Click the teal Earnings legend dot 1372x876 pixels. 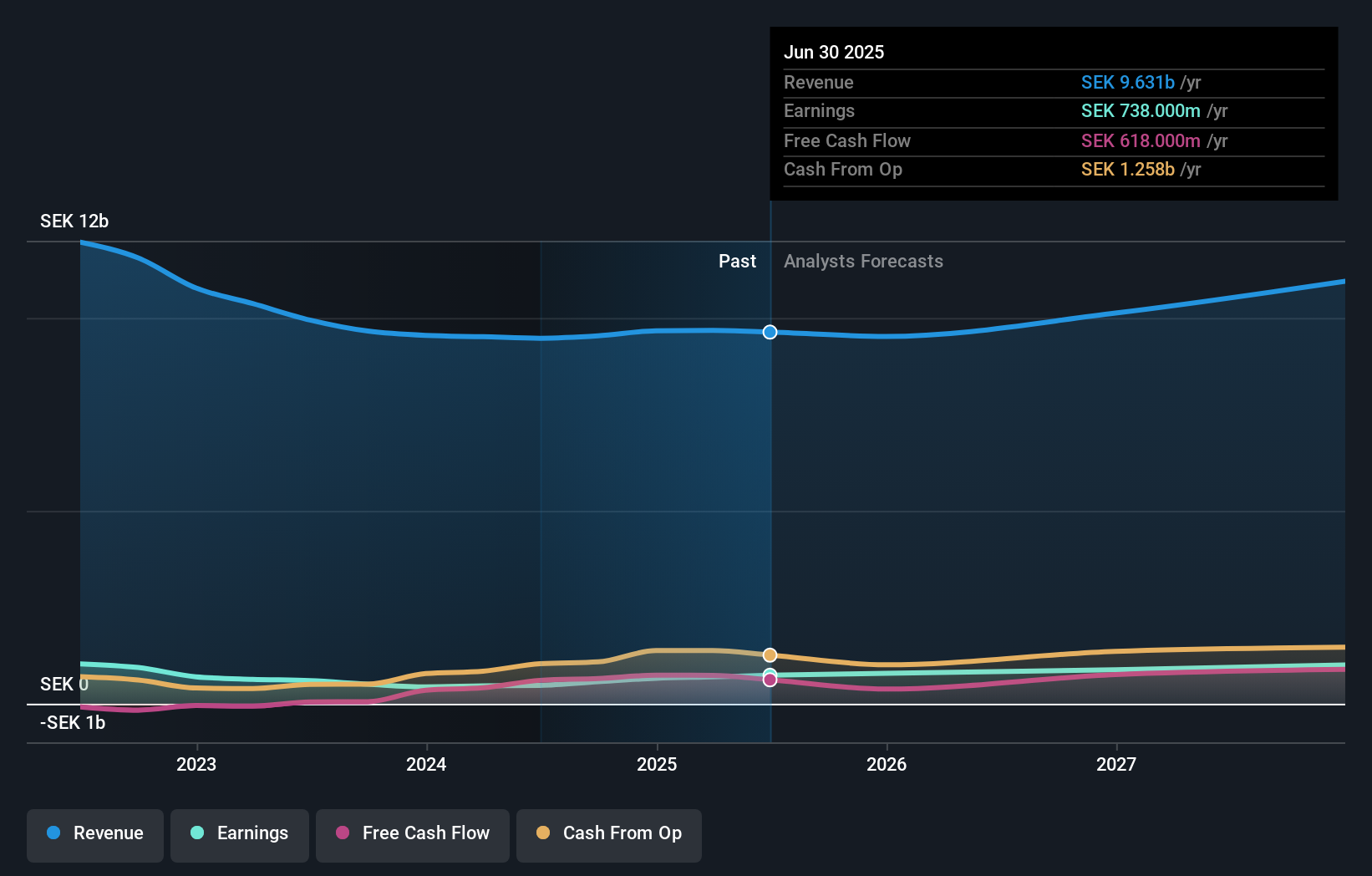(196, 833)
